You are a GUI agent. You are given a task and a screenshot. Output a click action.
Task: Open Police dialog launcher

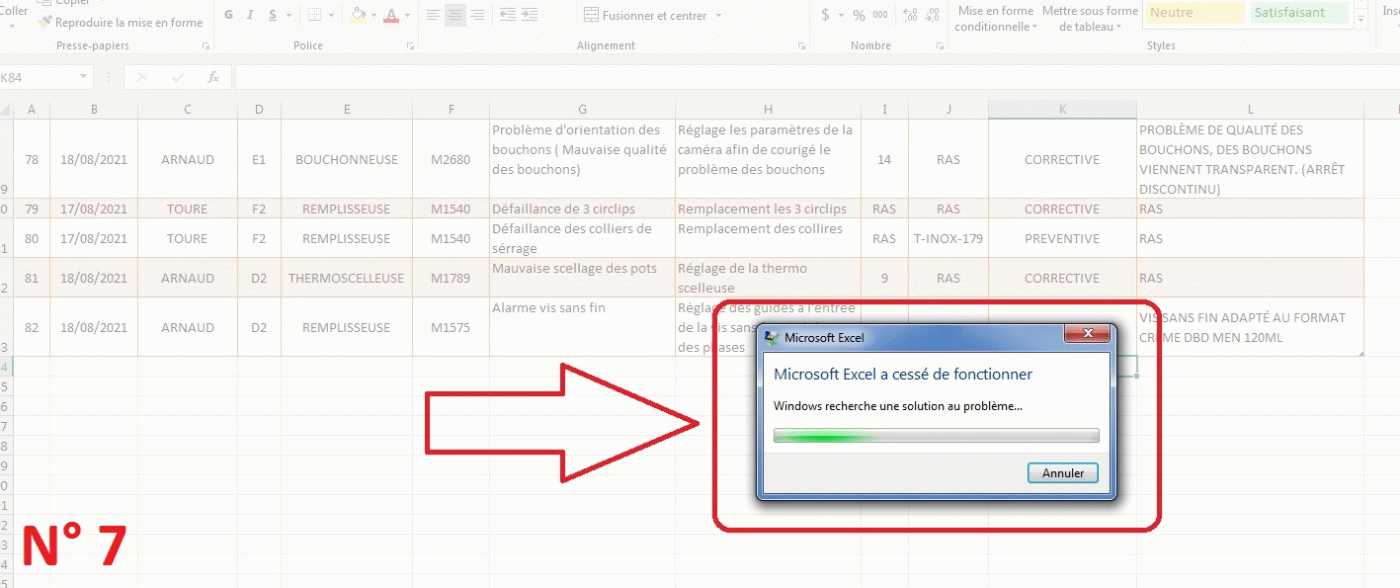tap(410, 46)
